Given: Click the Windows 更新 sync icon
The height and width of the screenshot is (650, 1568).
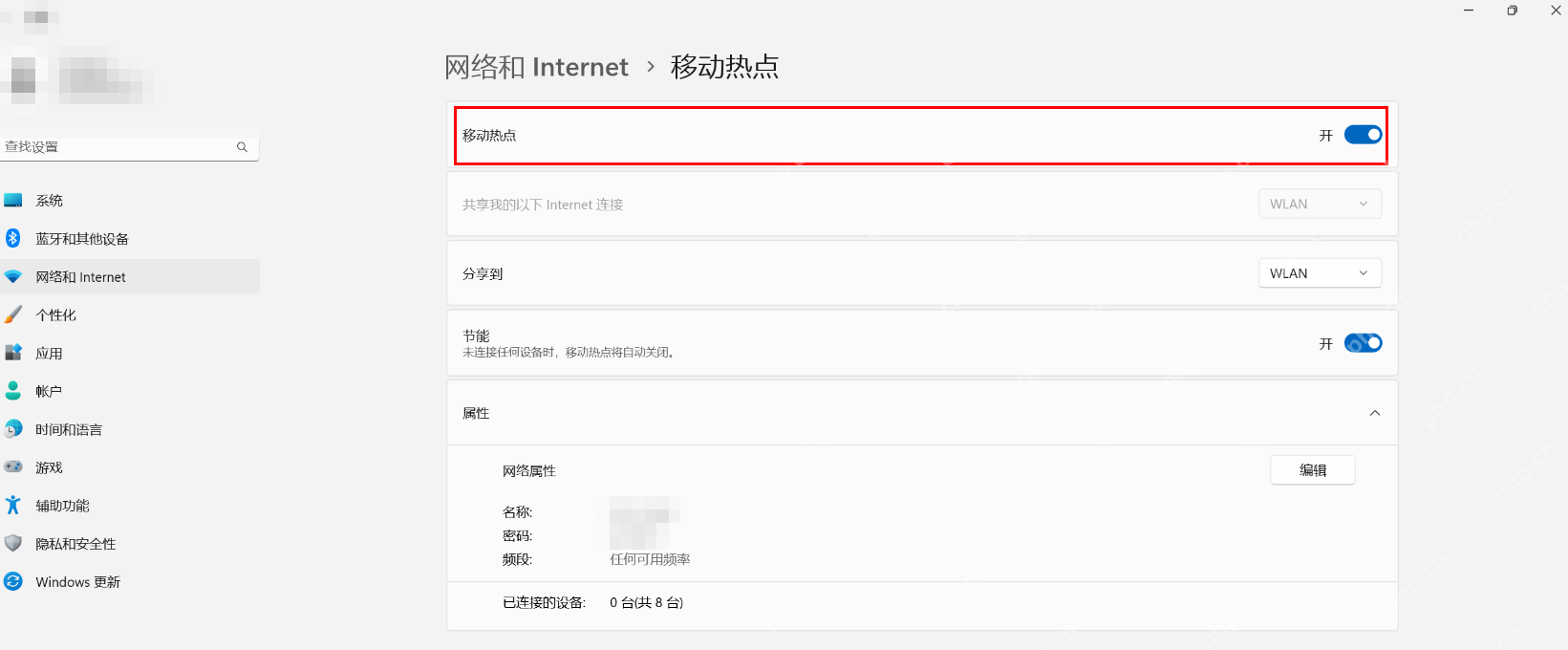Looking at the screenshot, I should pyautogui.click(x=13, y=581).
